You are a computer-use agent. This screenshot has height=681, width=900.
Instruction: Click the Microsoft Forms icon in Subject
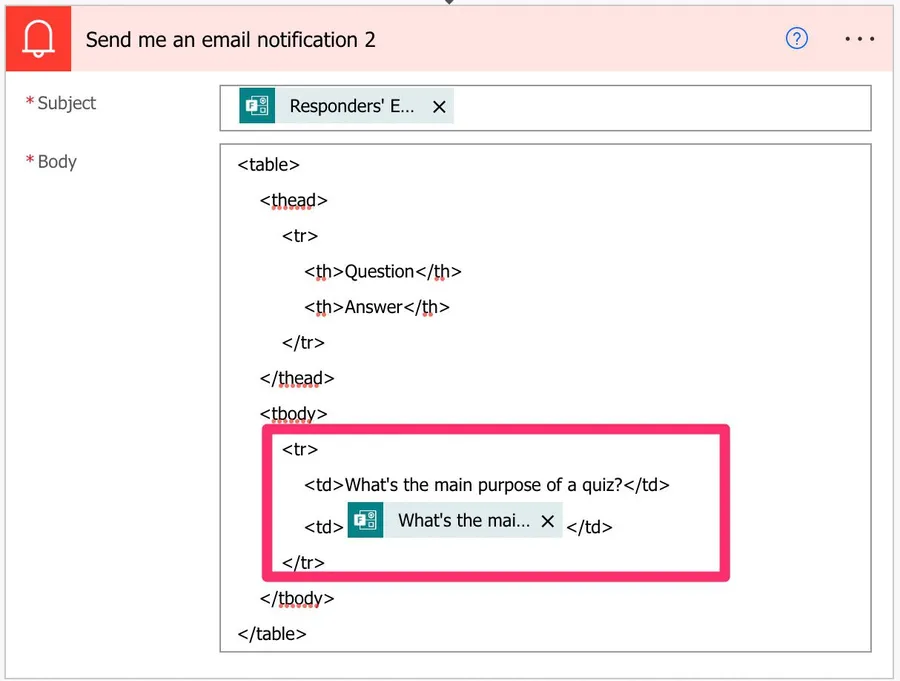click(257, 106)
